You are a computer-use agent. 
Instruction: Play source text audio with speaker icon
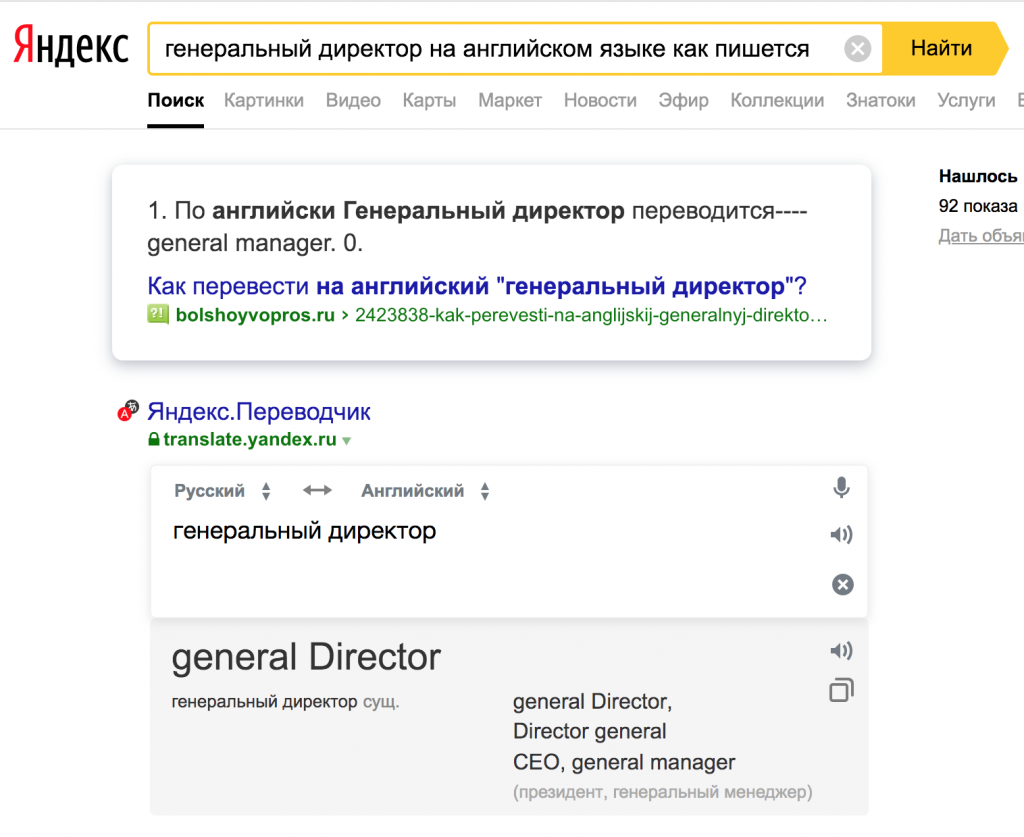pos(842,535)
